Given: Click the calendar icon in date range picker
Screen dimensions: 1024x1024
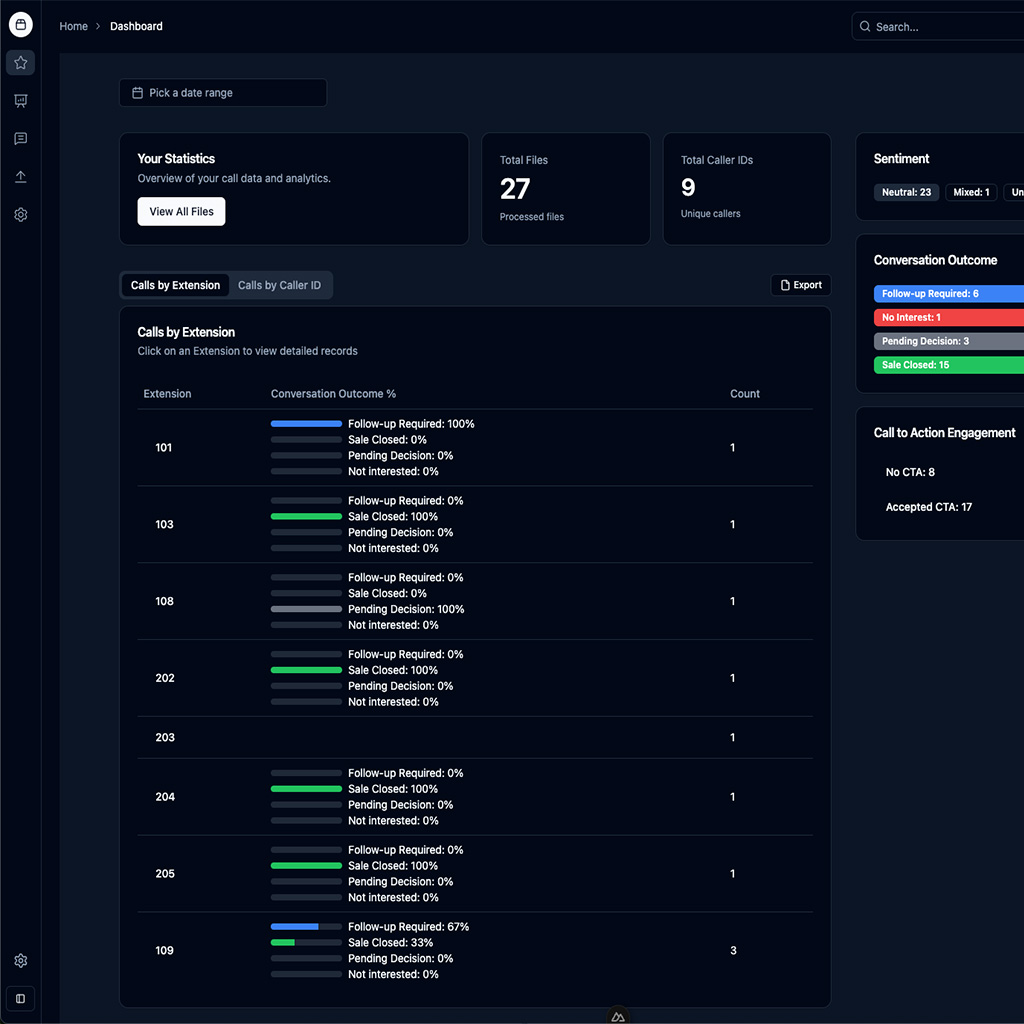Looking at the screenshot, I should 136,92.
